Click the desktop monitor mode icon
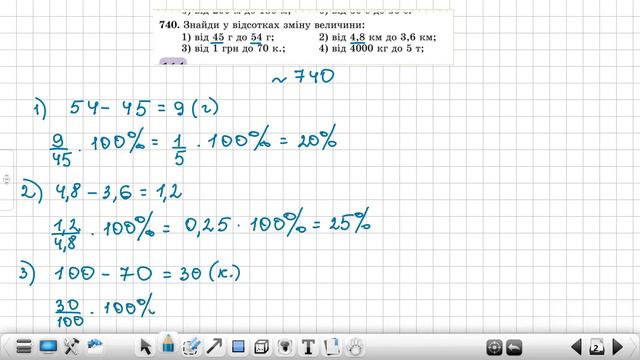This screenshot has height=360, width=640. pyautogui.click(x=48, y=347)
